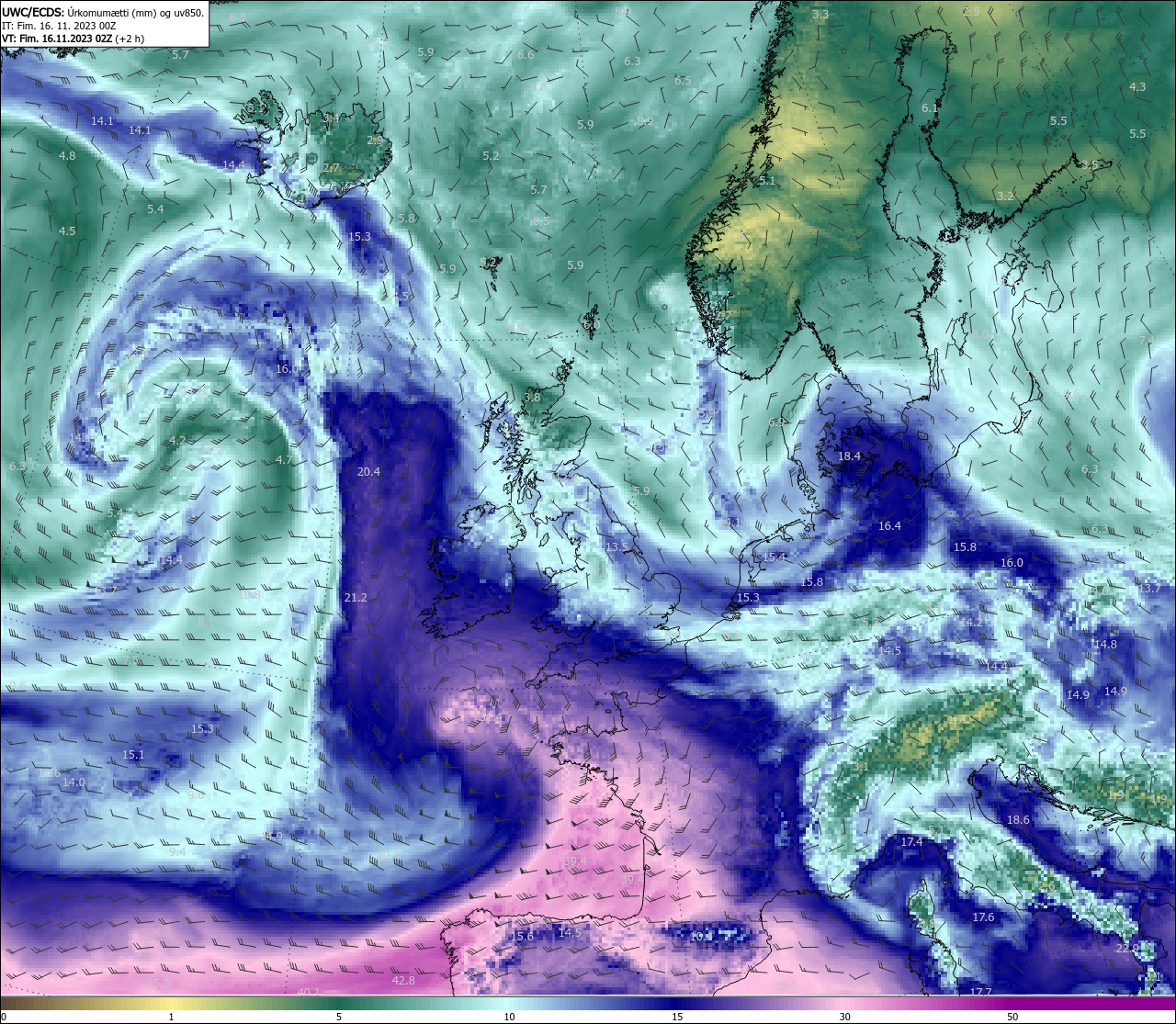Click the 22.9 value at the bottom right
The image size is (1176, 1024).
click(1127, 949)
